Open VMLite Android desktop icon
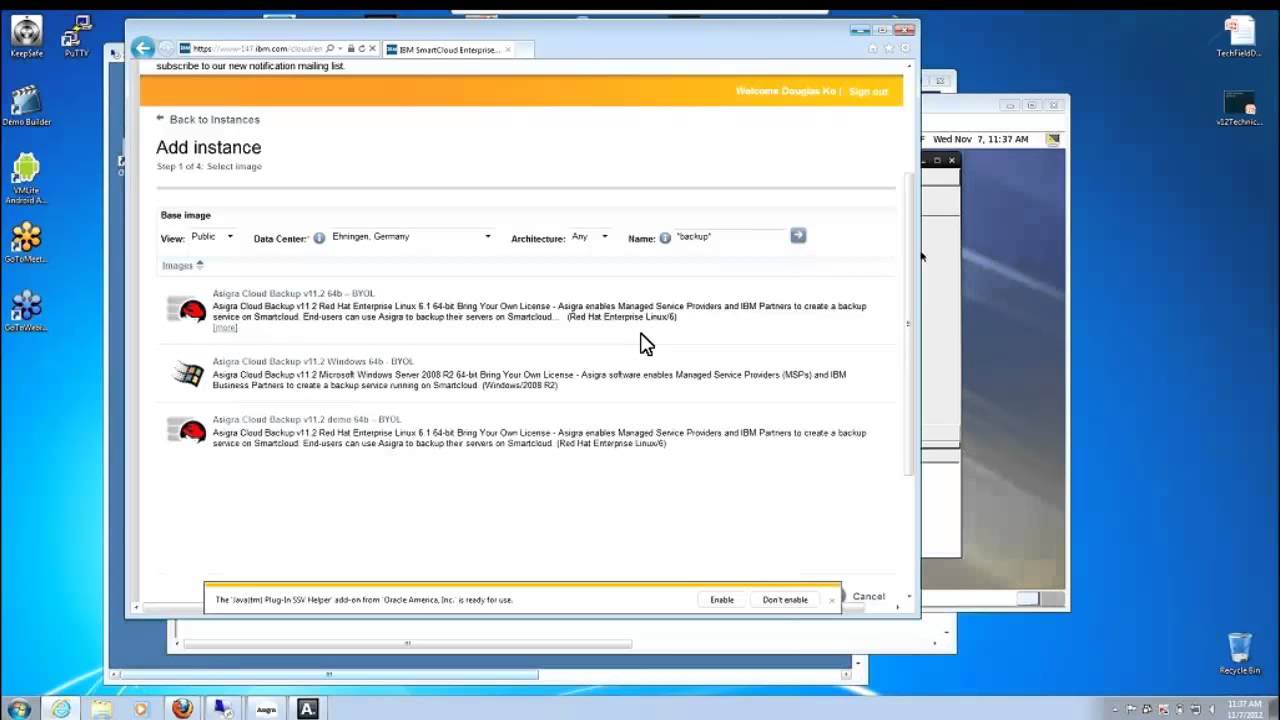The image size is (1280, 720). point(26,178)
